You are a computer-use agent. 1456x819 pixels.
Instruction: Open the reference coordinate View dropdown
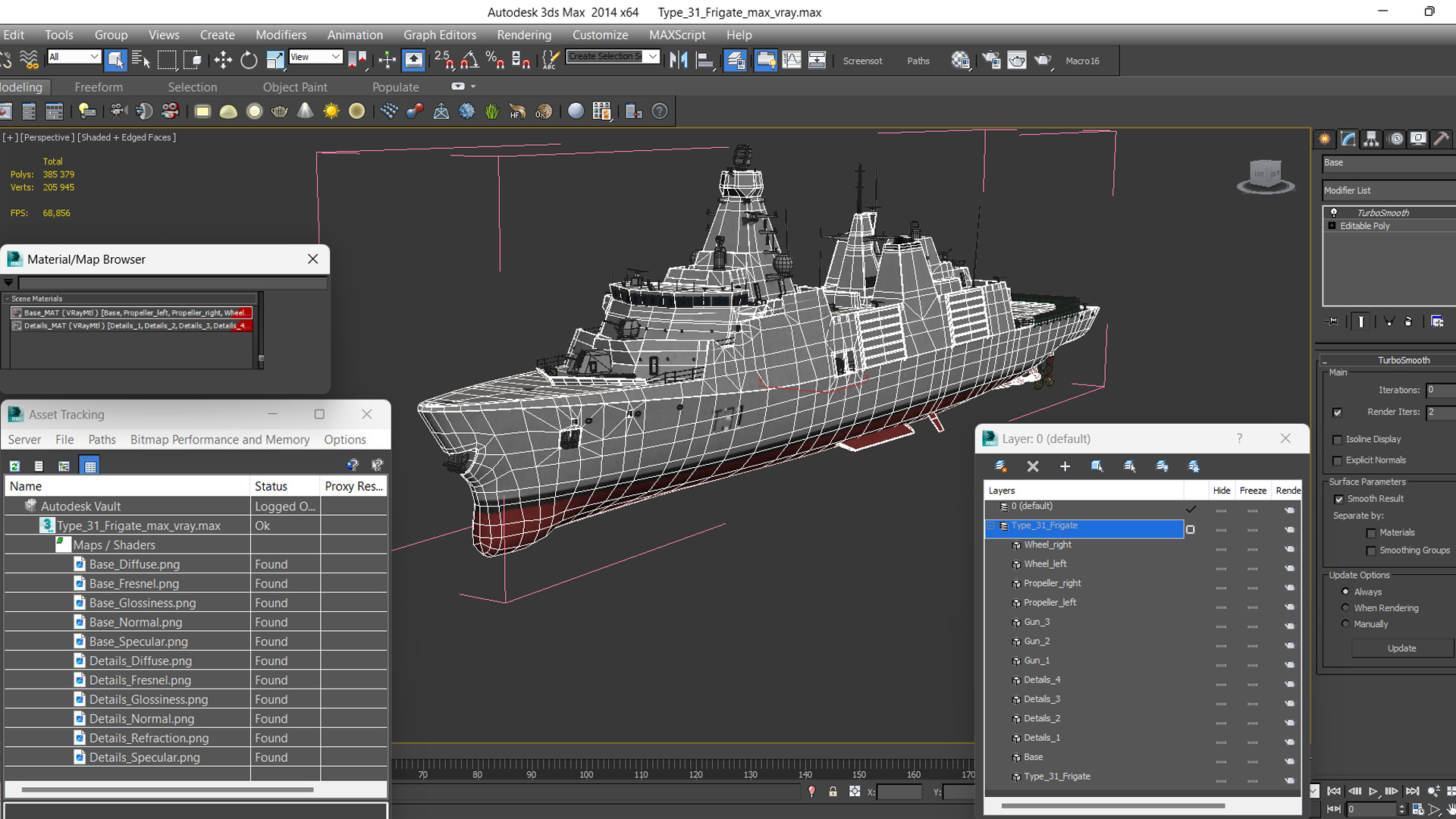pyautogui.click(x=316, y=57)
